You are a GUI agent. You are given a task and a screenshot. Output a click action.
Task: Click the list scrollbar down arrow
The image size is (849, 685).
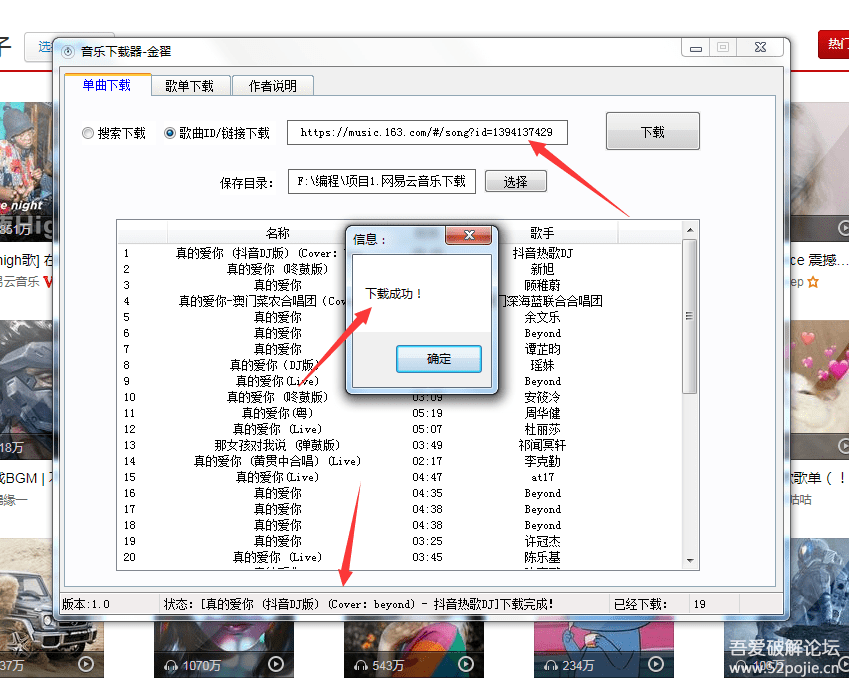pos(690,560)
